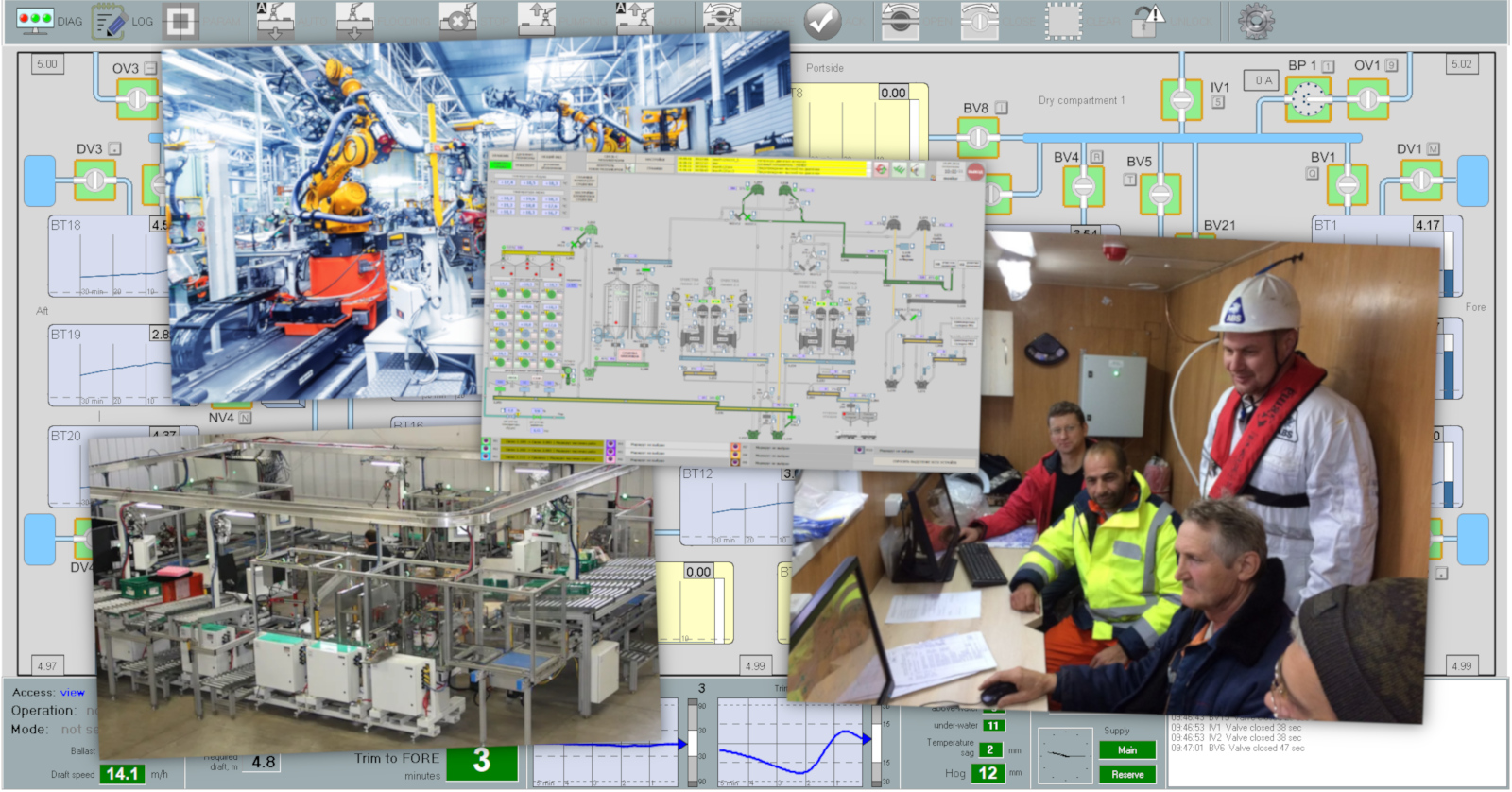
Task: Open settings via the gear icon
Action: click(x=1256, y=21)
